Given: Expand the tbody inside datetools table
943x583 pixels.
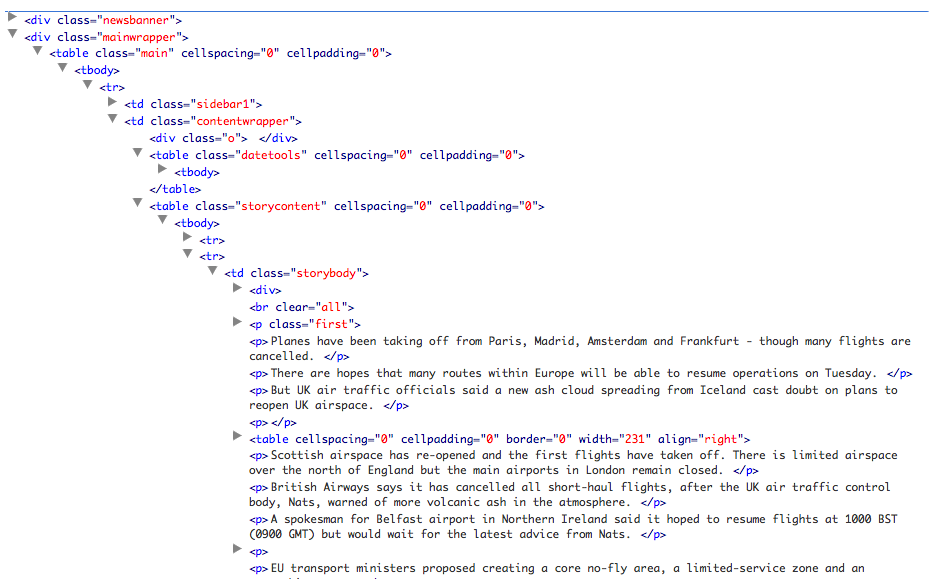Looking at the screenshot, I should (163, 170).
